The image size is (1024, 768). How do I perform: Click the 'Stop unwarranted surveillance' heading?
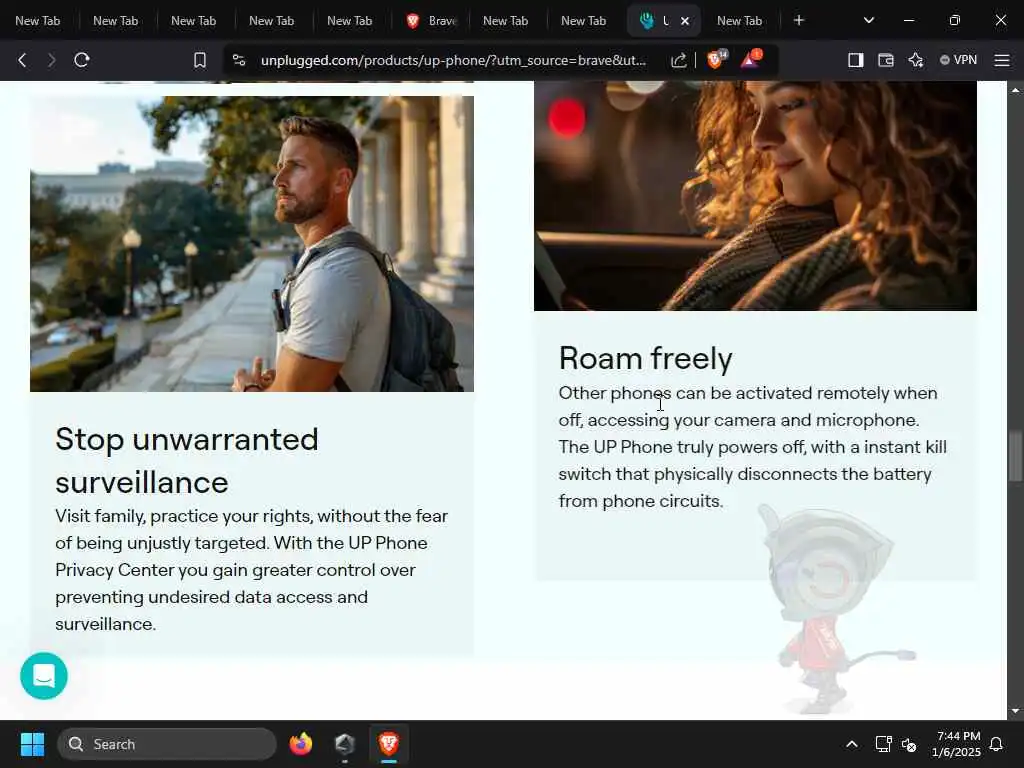[187, 460]
